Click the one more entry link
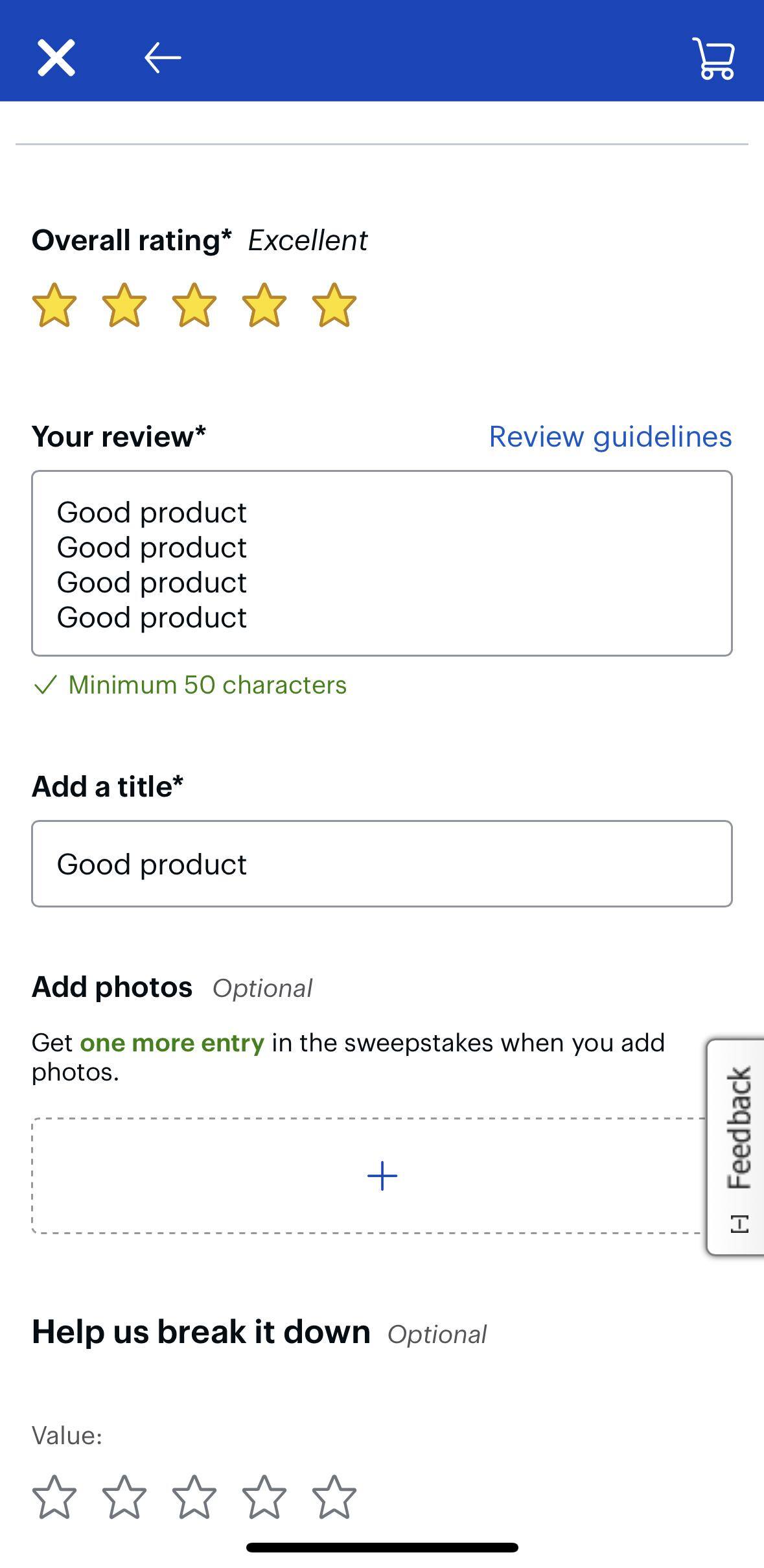This screenshot has width=764, height=1568. 172,1042
